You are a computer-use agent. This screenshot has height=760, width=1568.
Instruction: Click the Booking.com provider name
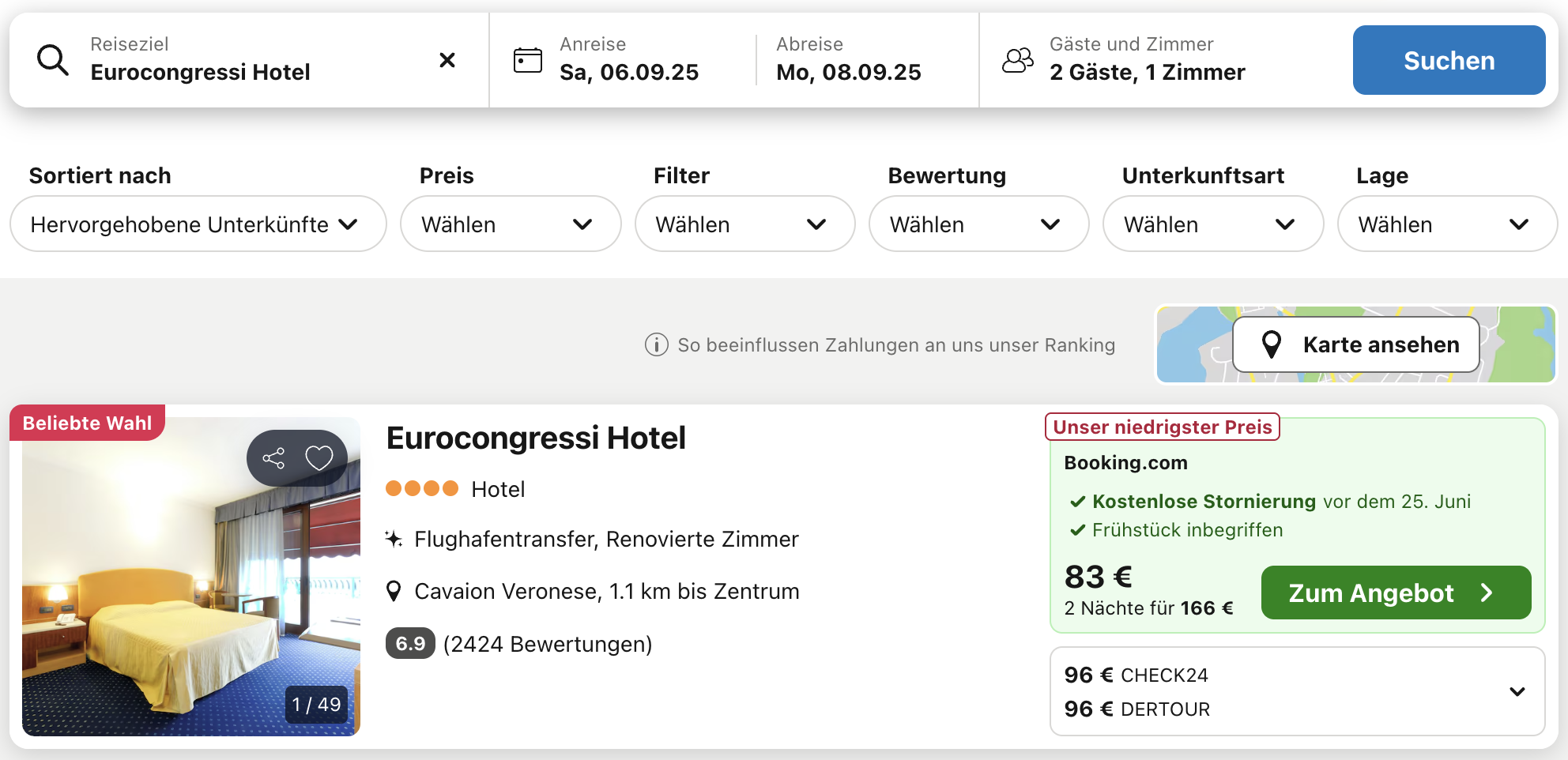1125,463
